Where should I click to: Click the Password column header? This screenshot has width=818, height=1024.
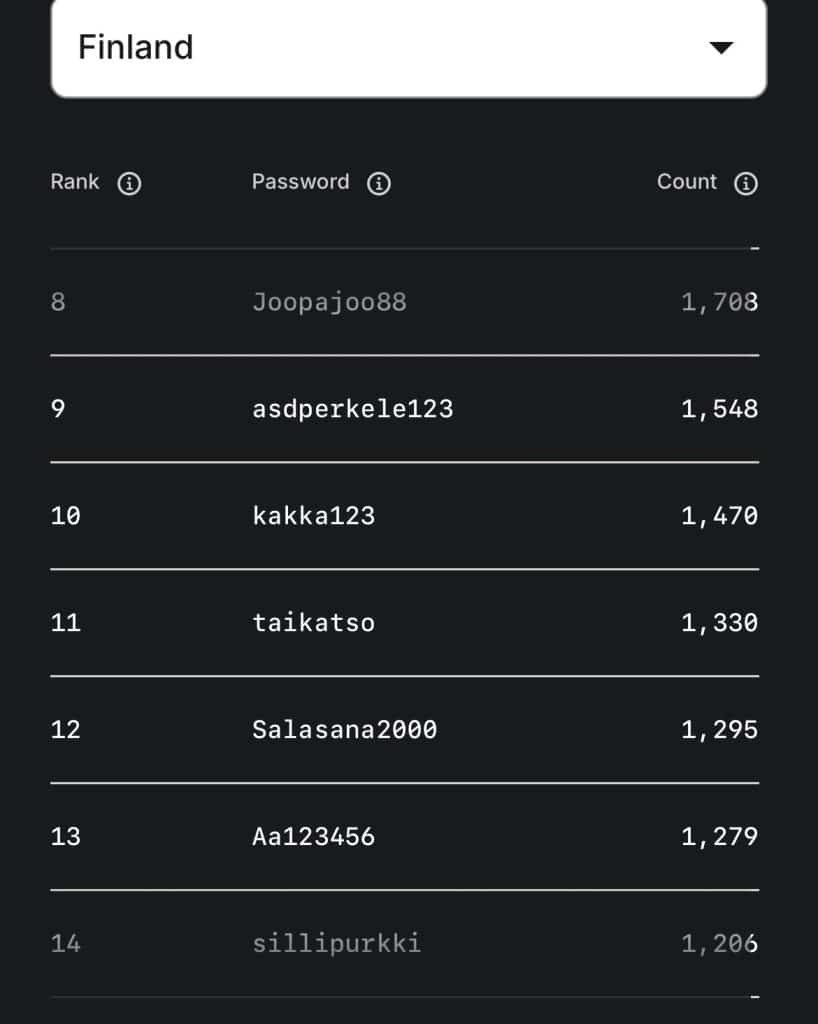pyautogui.click(x=300, y=182)
